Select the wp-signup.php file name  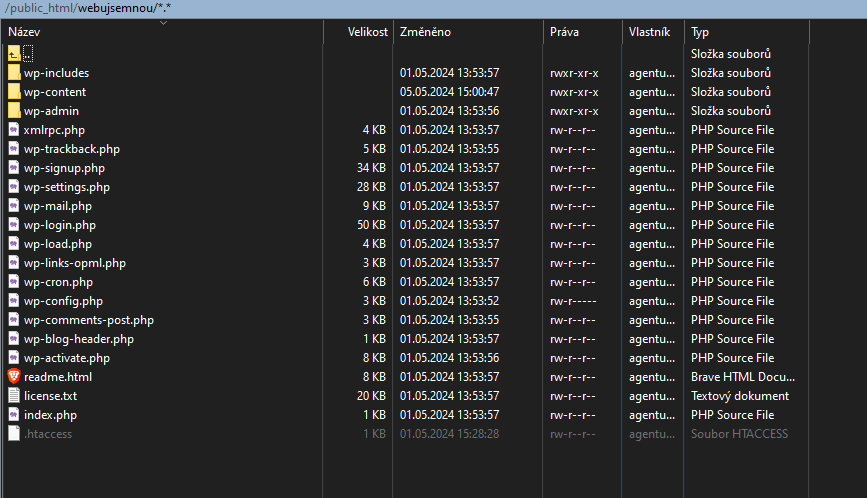(64, 167)
